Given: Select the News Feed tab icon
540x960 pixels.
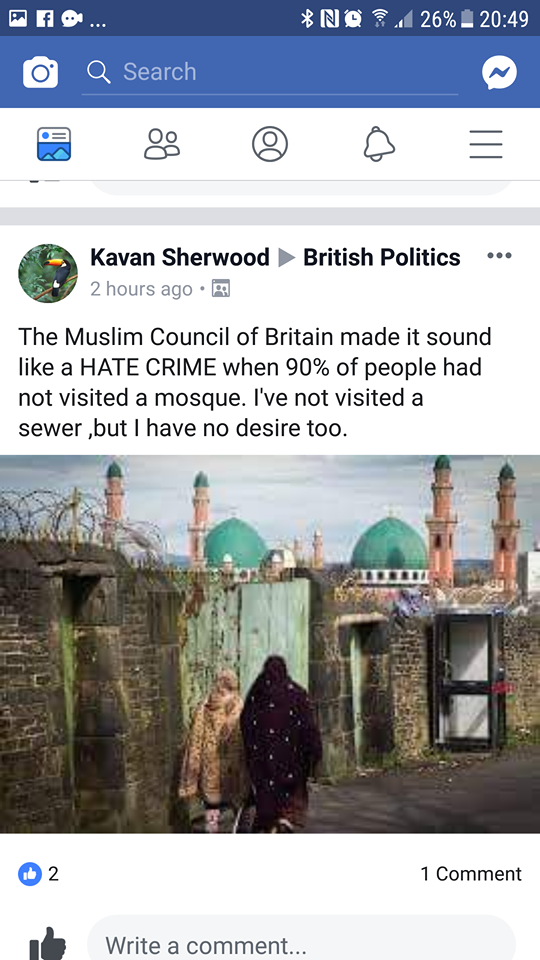Looking at the screenshot, I should pyautogui.click(x=54, y=144).
